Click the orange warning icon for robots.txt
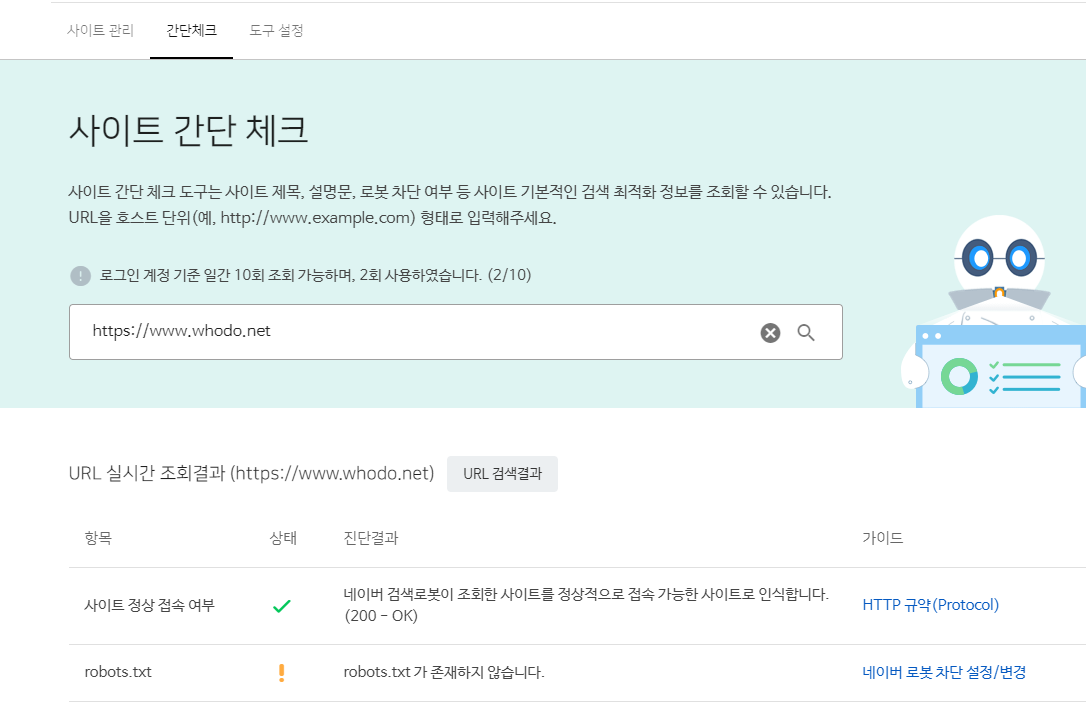Screen dimensions: 1086x709 tap(281, 672)
